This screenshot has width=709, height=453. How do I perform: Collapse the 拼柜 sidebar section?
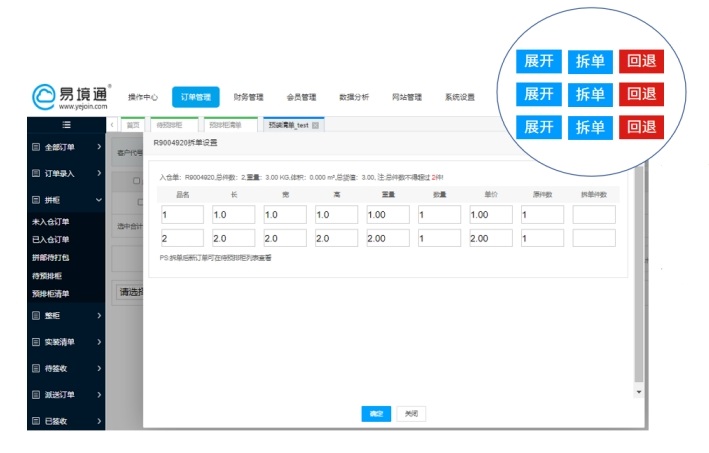point(99,201)
